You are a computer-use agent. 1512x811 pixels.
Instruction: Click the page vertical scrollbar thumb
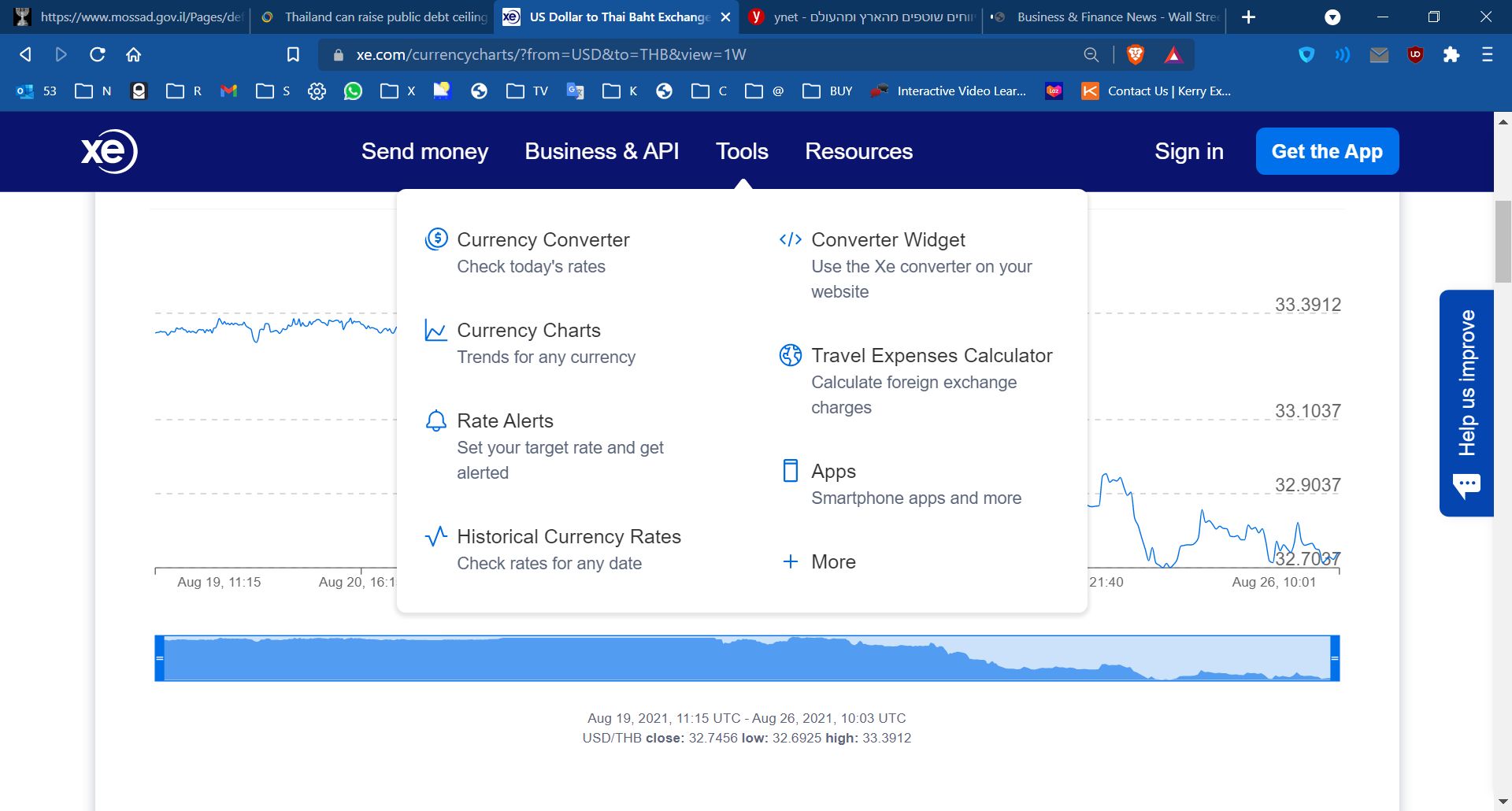point(1503,242)
